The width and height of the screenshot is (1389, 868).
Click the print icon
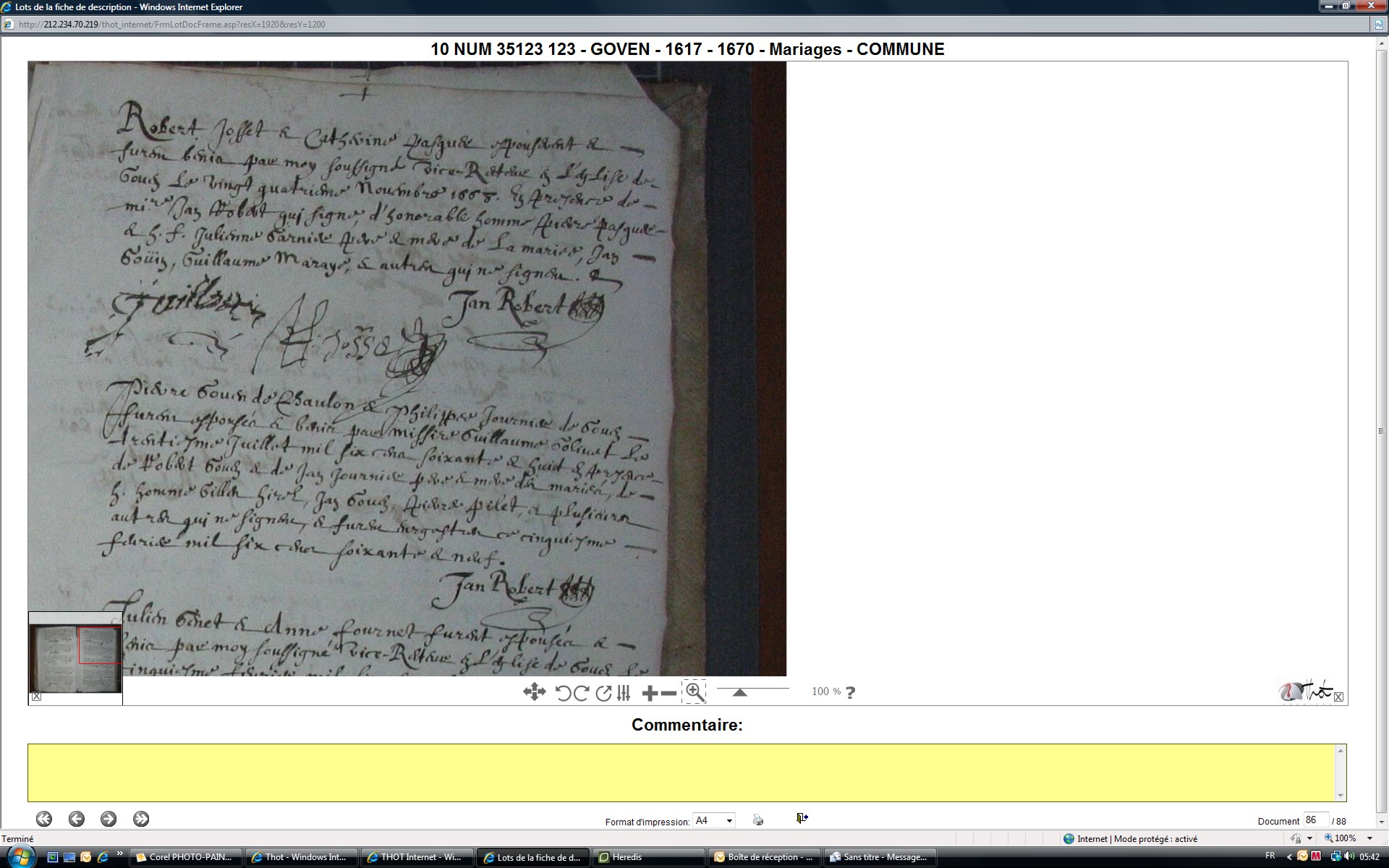(757, 820)
